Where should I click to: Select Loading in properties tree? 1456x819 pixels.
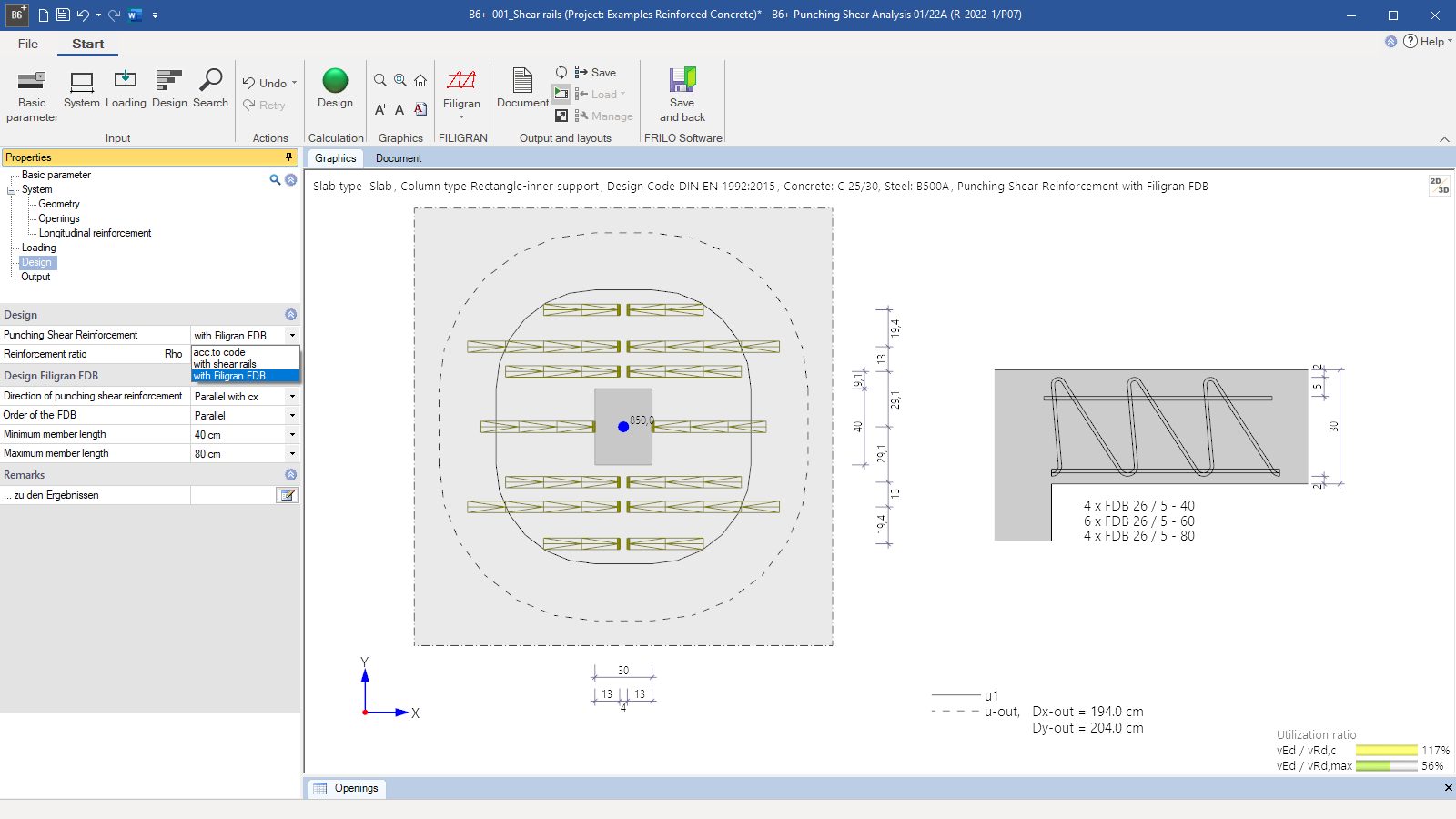pos(38,248)
